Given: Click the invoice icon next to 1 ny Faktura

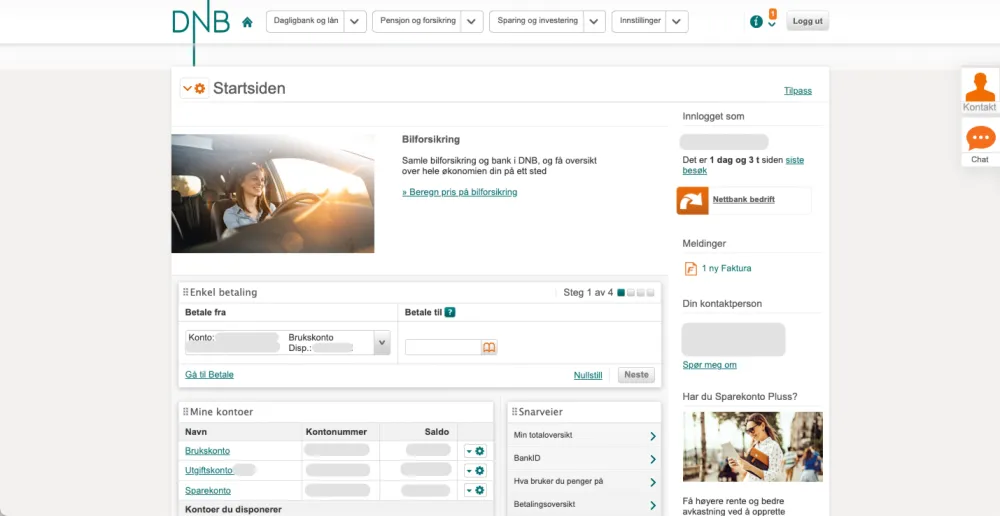Looking at the screenshot, I should click(x=690, y=269).
